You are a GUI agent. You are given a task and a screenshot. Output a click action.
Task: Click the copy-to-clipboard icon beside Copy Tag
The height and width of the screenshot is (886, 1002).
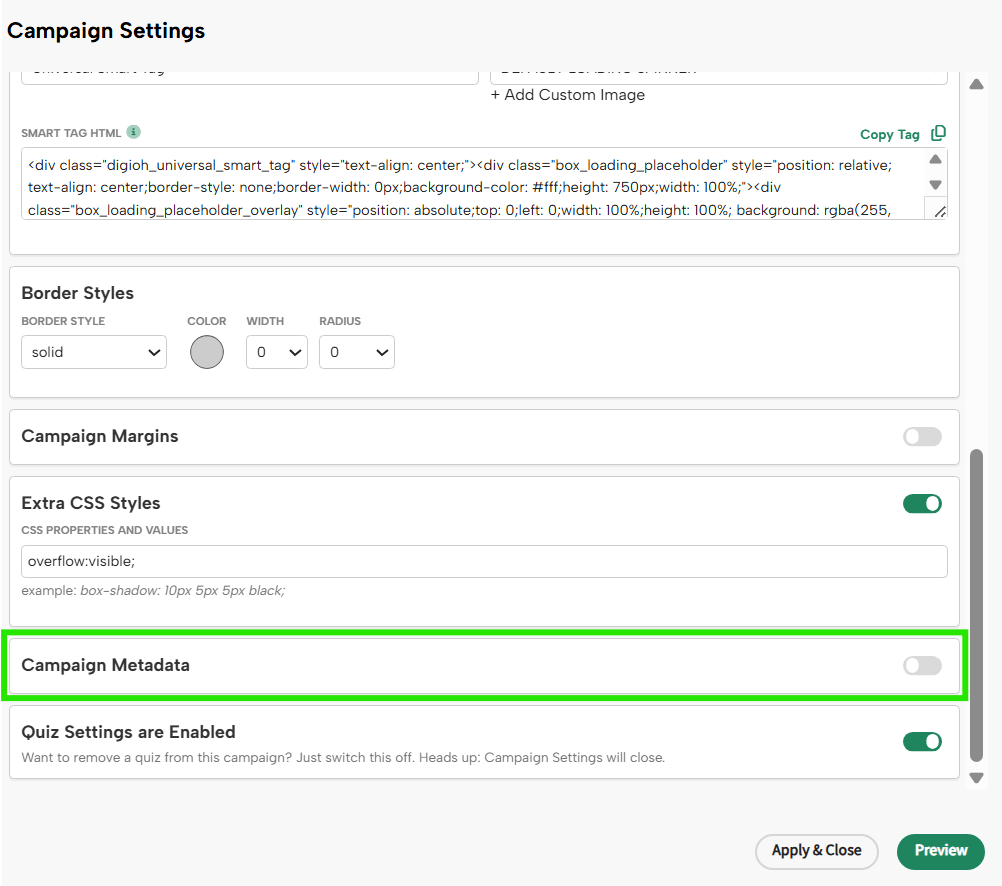tap(939, 133)
